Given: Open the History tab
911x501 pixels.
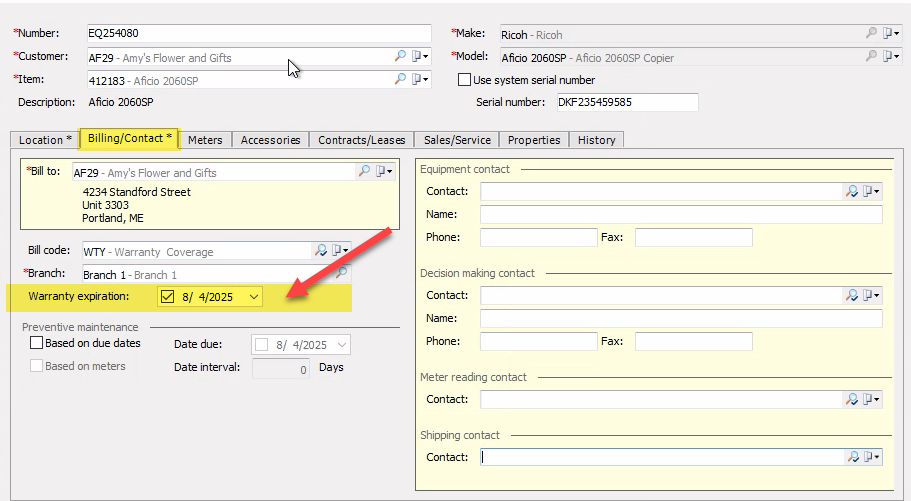Looking at the screenshot, I should [596, 140].
